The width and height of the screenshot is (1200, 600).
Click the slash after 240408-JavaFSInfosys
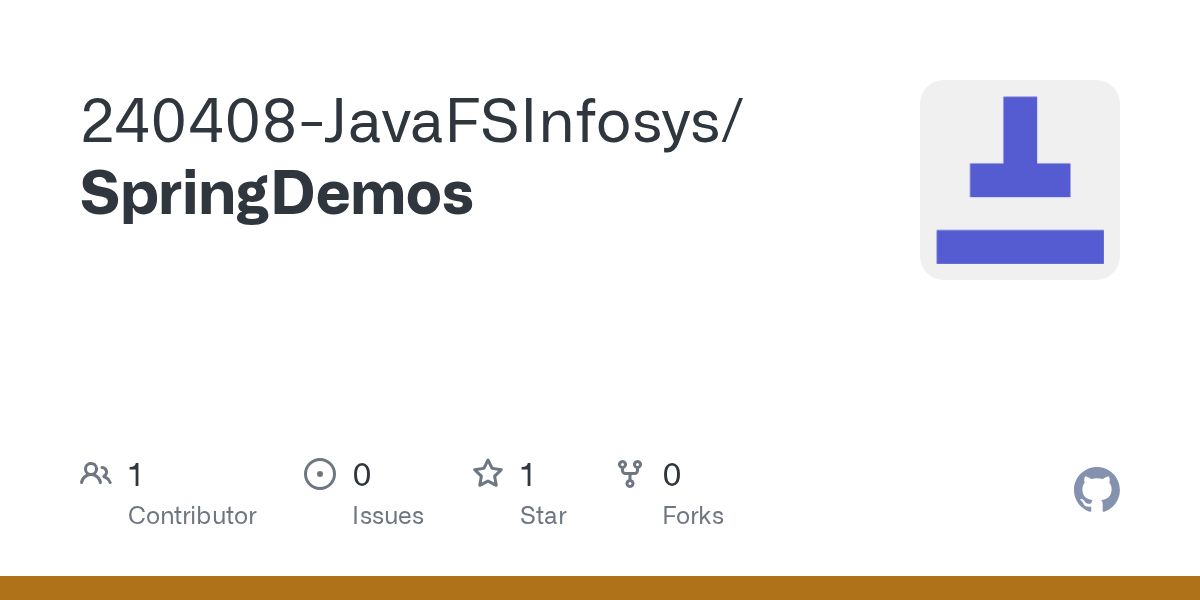click(732, 124)
